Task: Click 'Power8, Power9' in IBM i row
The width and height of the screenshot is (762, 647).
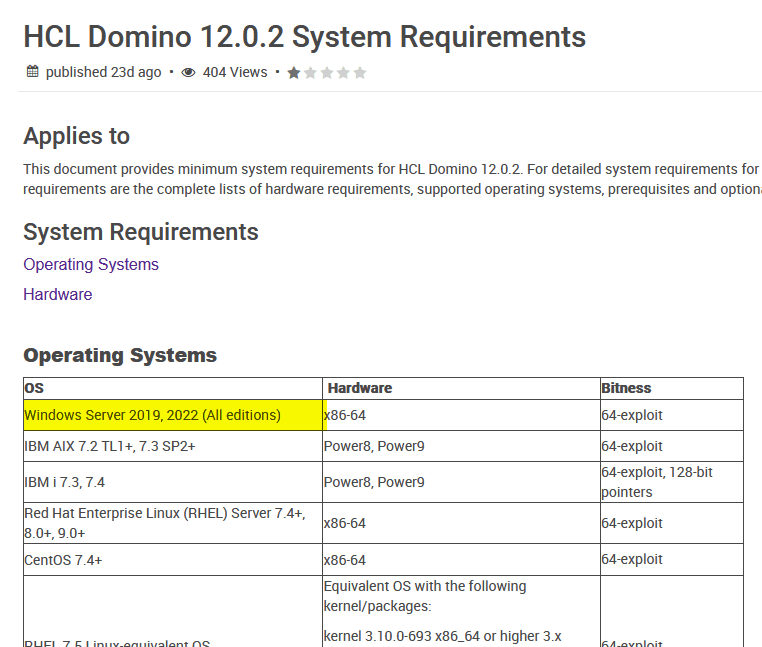Action: point(374,482)
